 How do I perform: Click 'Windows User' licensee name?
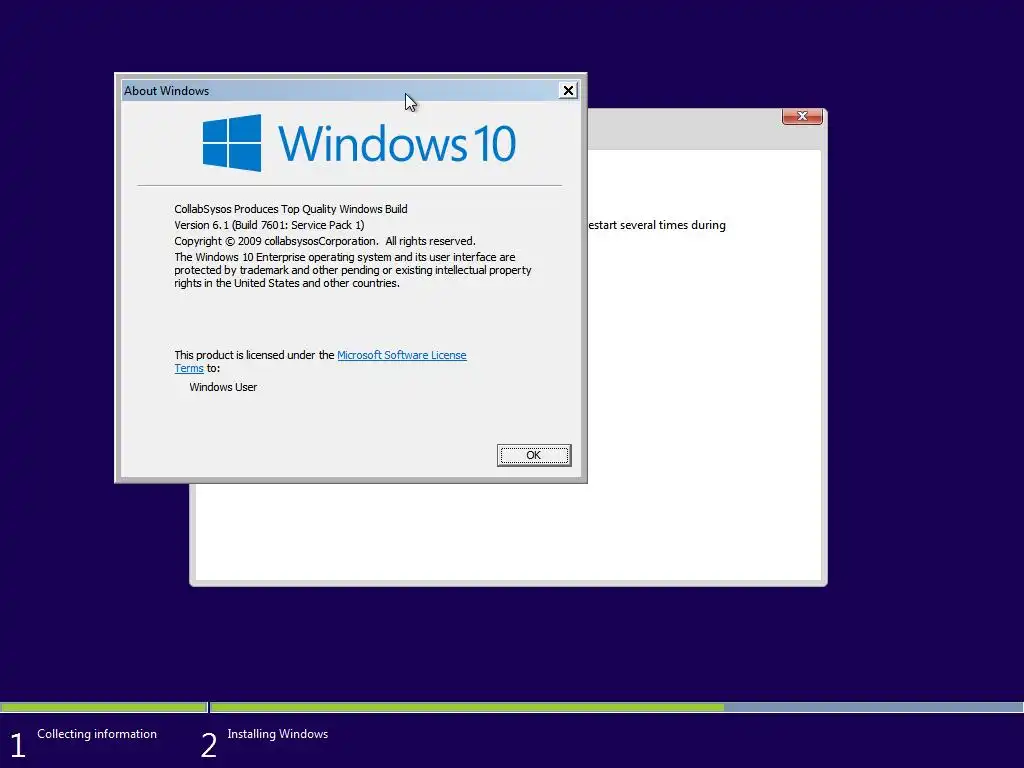tap(223, 387)
